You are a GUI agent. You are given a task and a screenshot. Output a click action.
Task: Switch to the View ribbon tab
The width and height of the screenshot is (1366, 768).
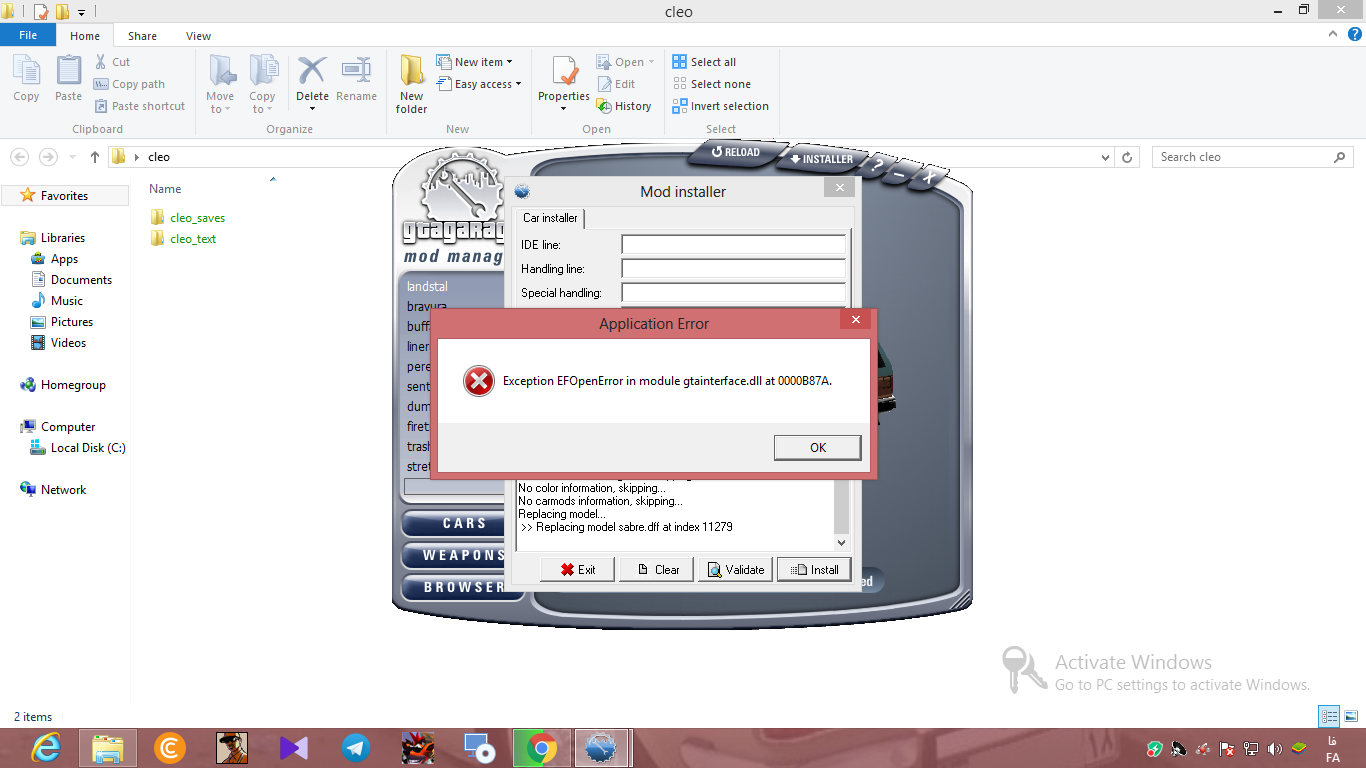[x=198, y=36]
